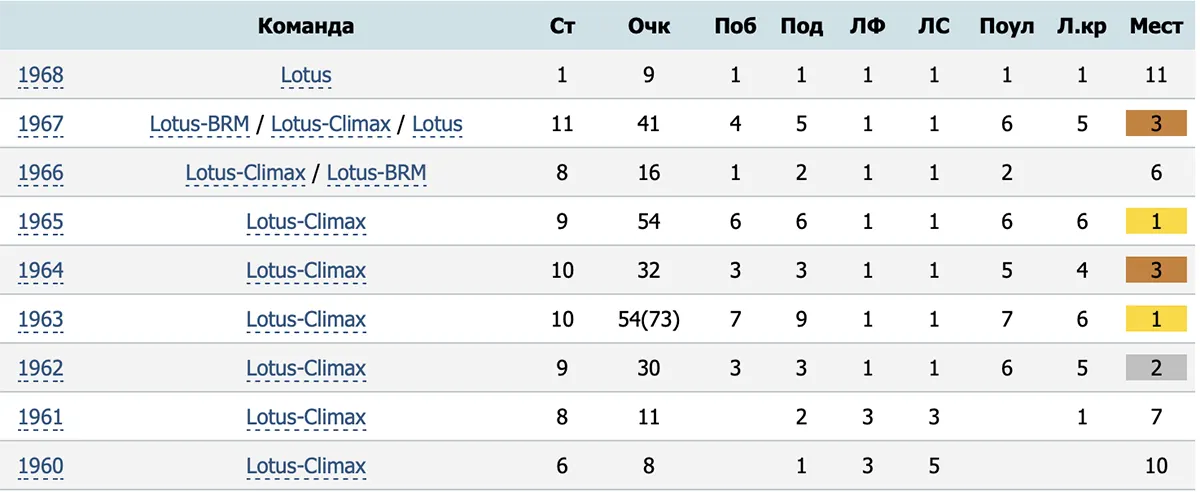Open the 1968 season link
1200x492 pixels.
click(40, 76)
